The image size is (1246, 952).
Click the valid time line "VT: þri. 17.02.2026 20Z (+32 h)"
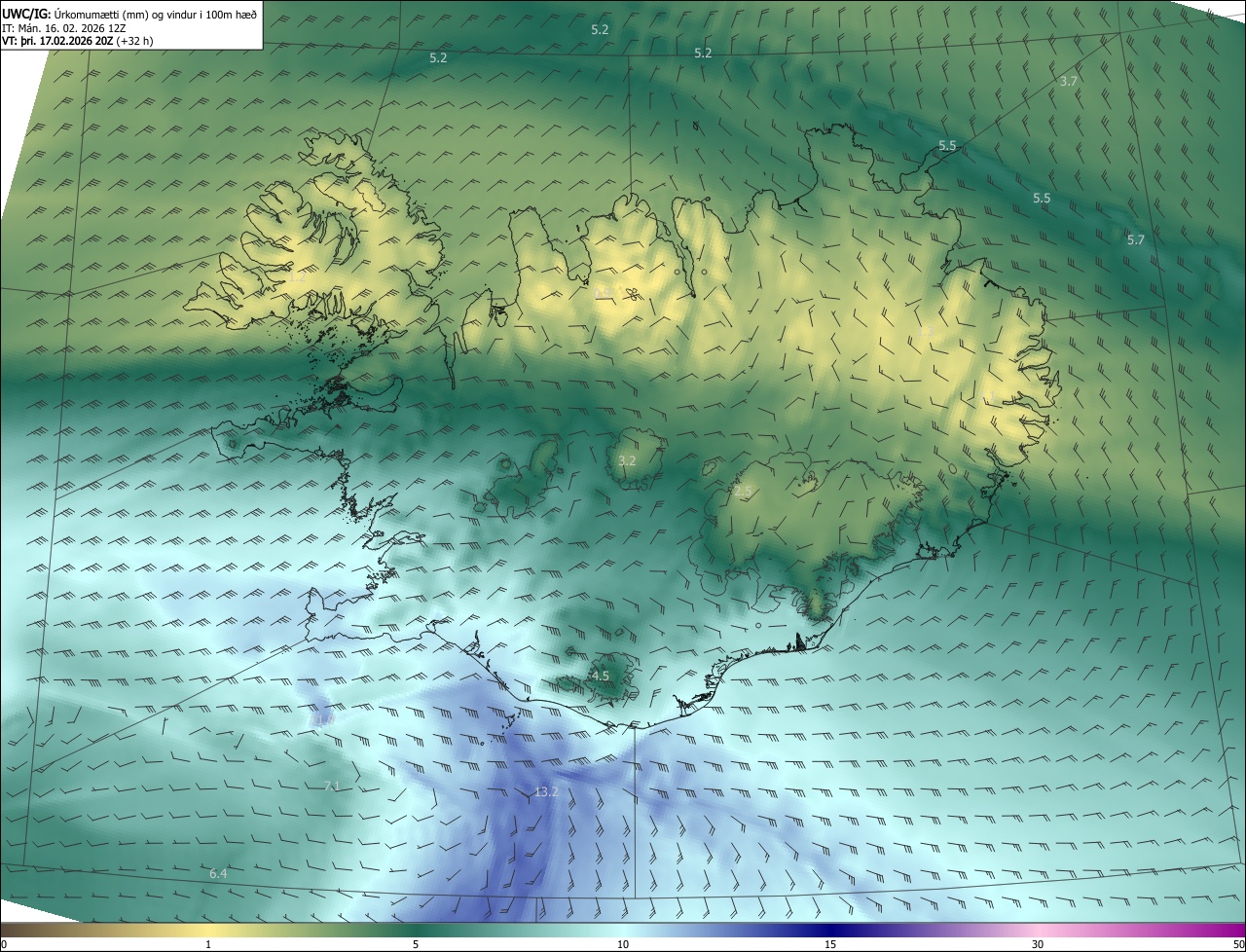(78, 41)
